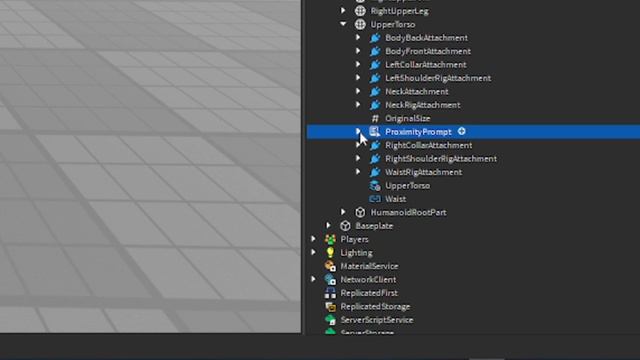Select the Baseplate label

tap(374, 226)
